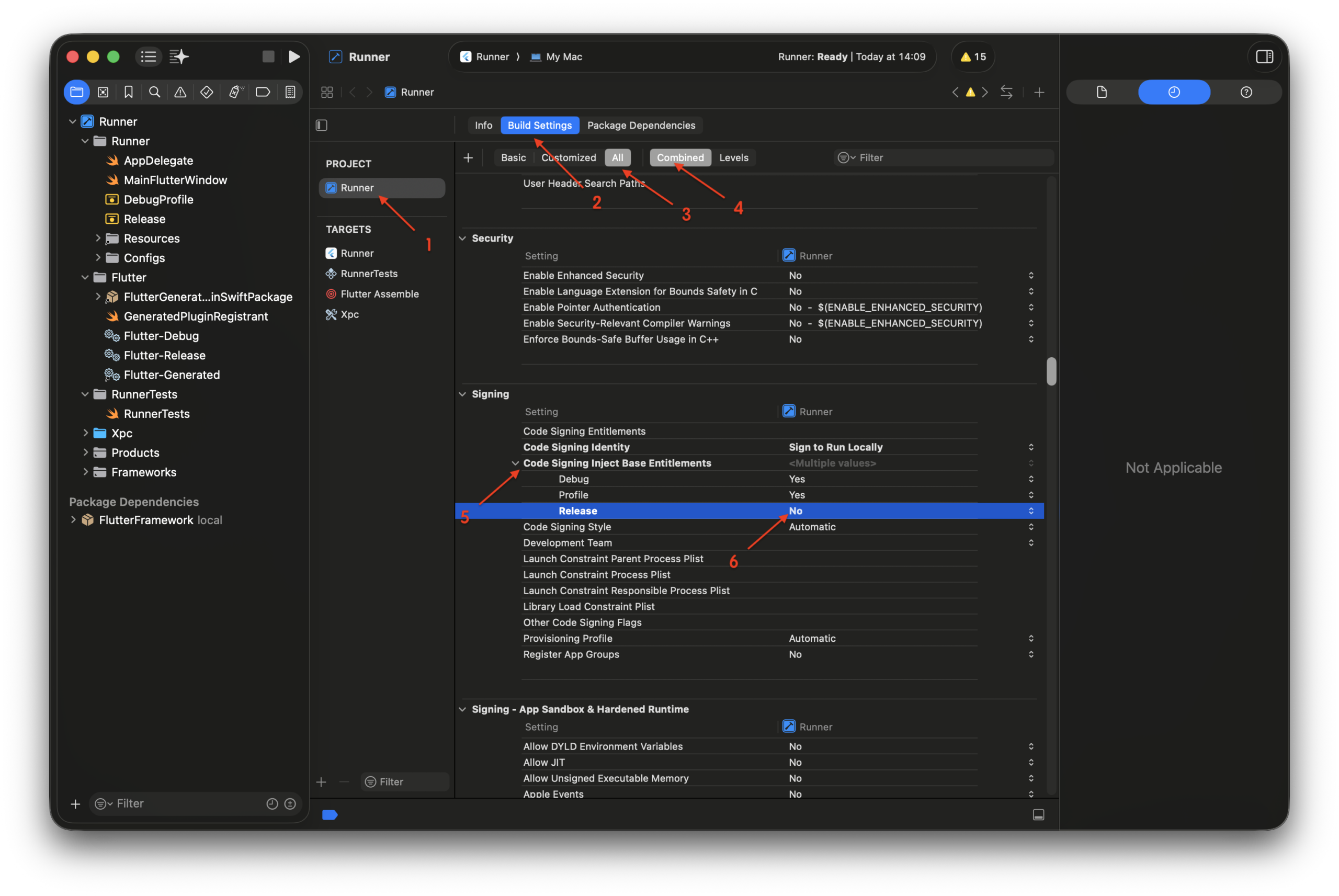
Task: Open the Find navigator magnifier icon
Action: (x=154, y=92)
